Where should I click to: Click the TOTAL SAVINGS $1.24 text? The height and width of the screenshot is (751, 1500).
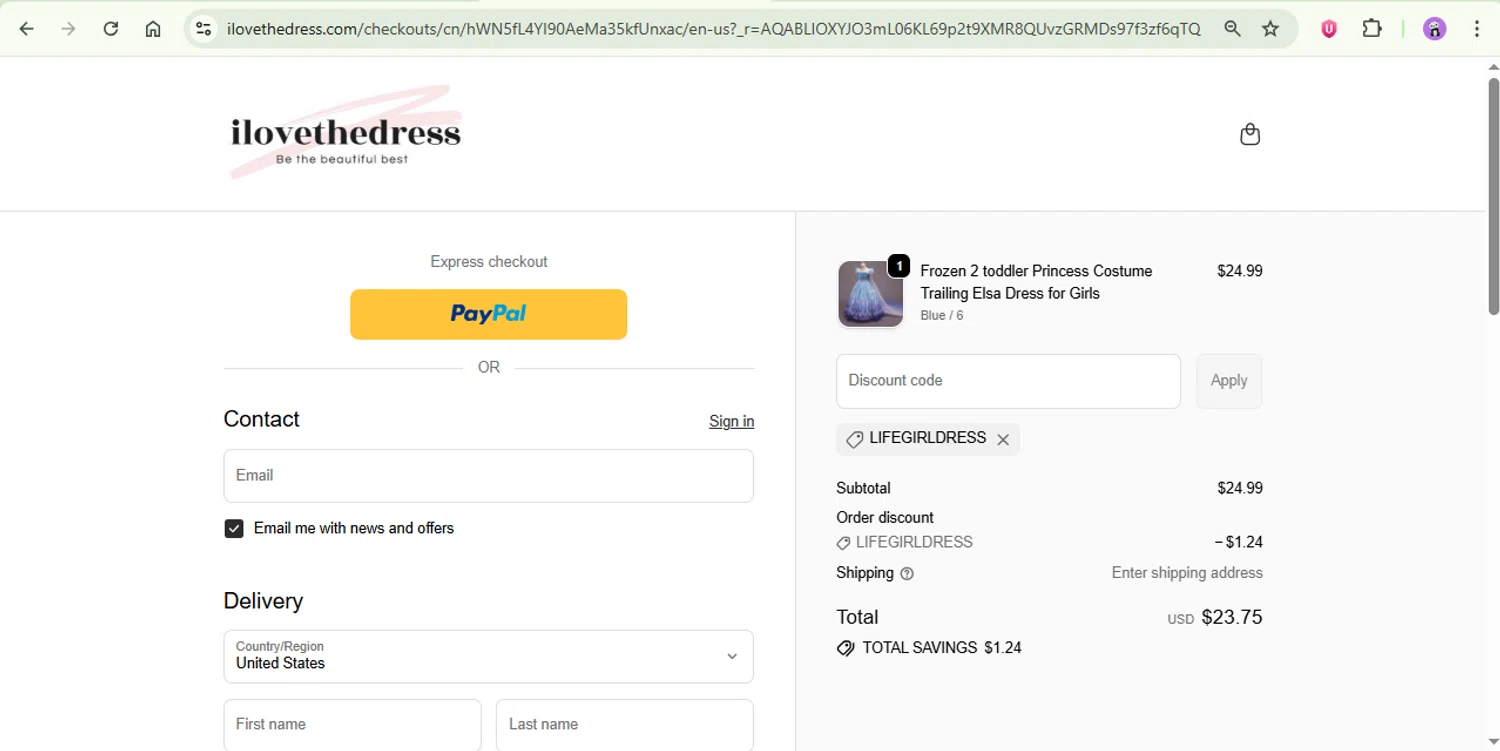coord(942,648)
